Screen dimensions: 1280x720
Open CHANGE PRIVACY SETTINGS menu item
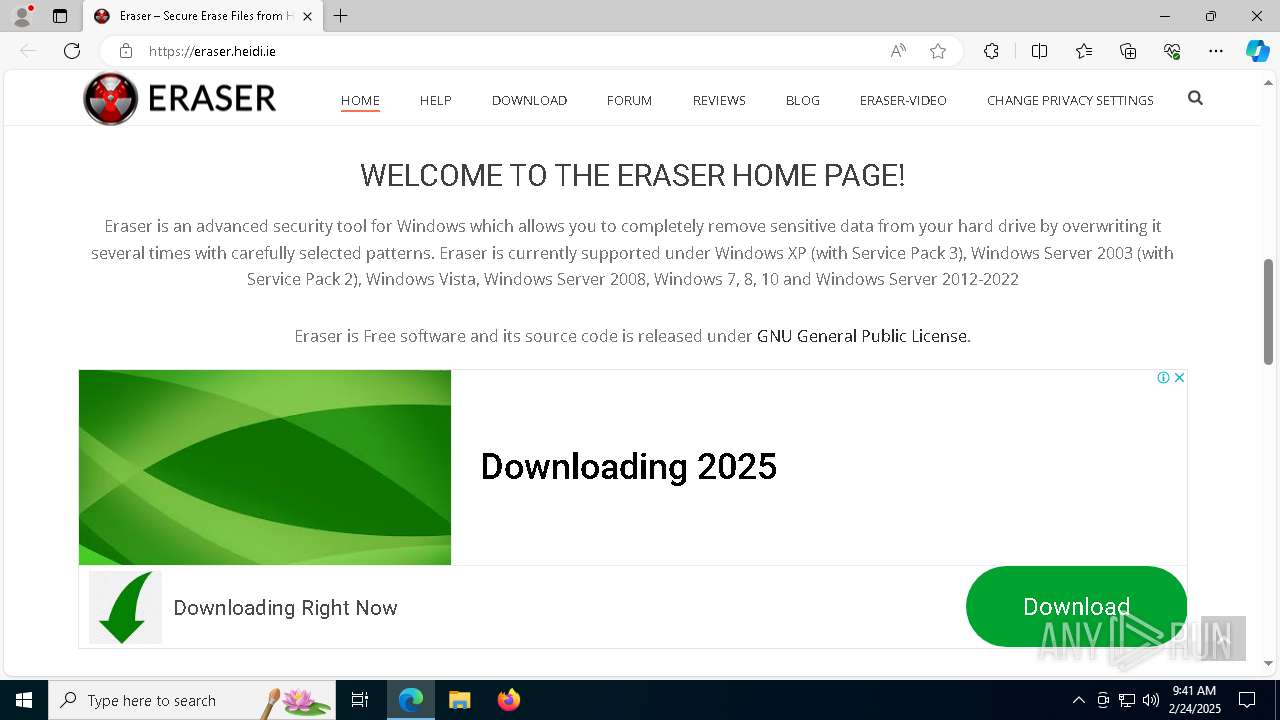pyautogui.click(x=1070, y=100)
